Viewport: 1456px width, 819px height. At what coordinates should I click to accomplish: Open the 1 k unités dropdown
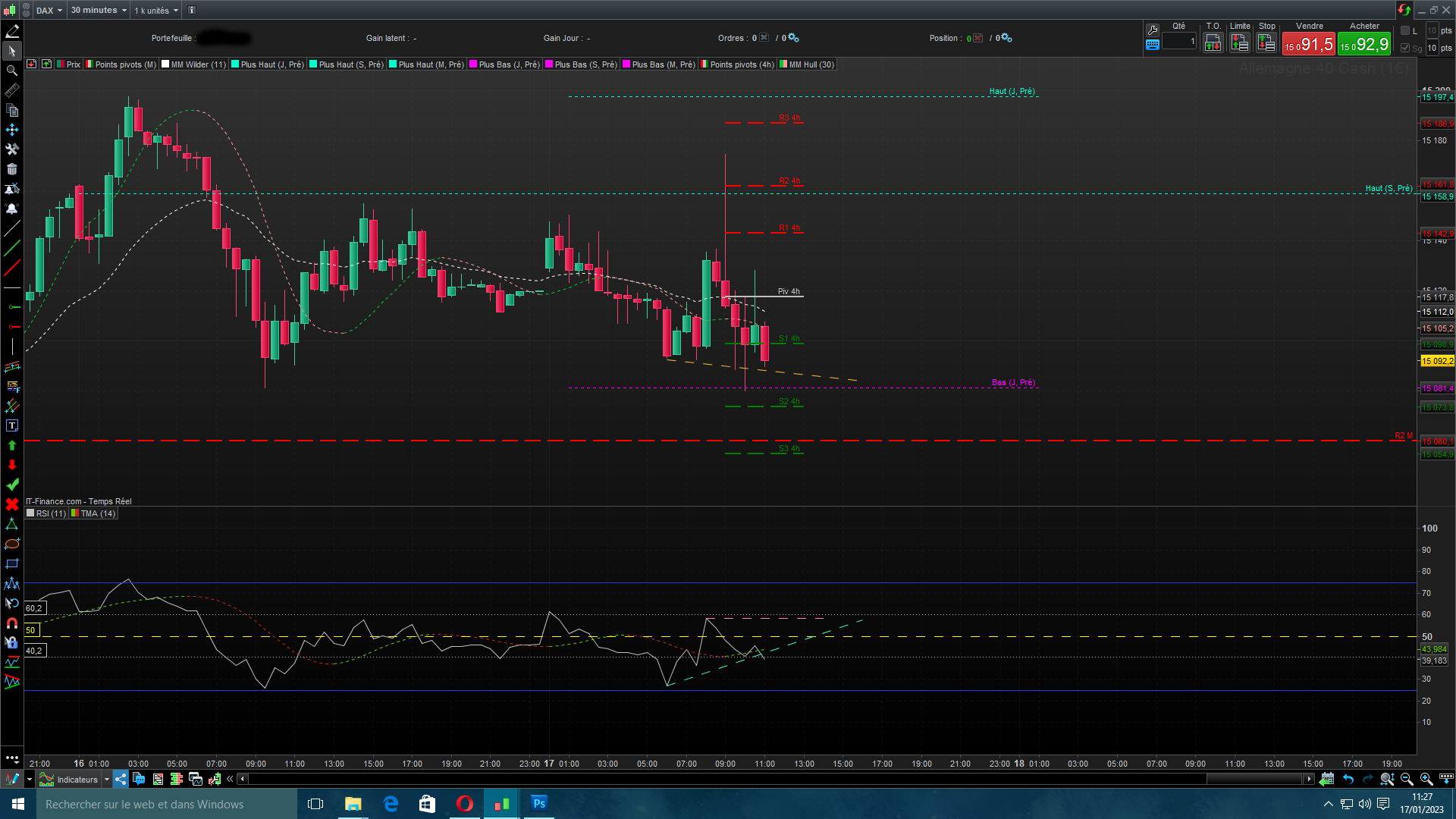pyautogui.click(x=156, y=11)
